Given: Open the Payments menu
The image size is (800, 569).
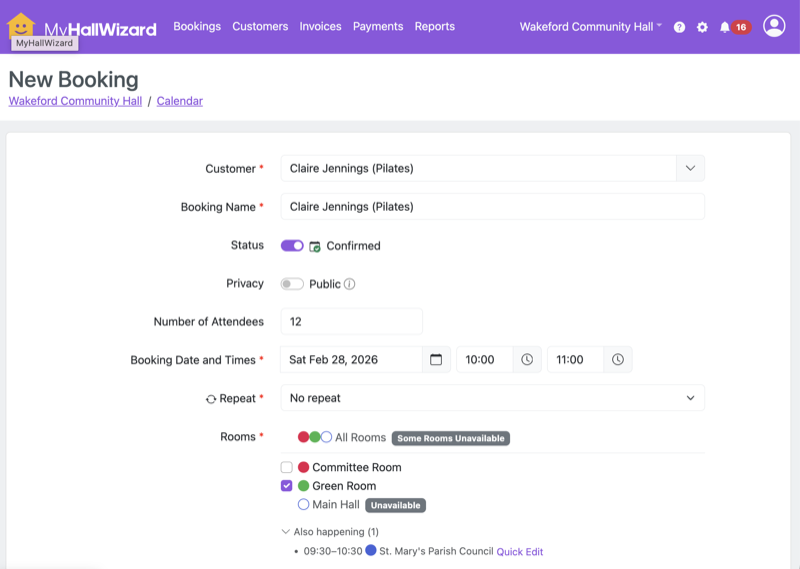Looking at the screenshot, I should (378, 26).
